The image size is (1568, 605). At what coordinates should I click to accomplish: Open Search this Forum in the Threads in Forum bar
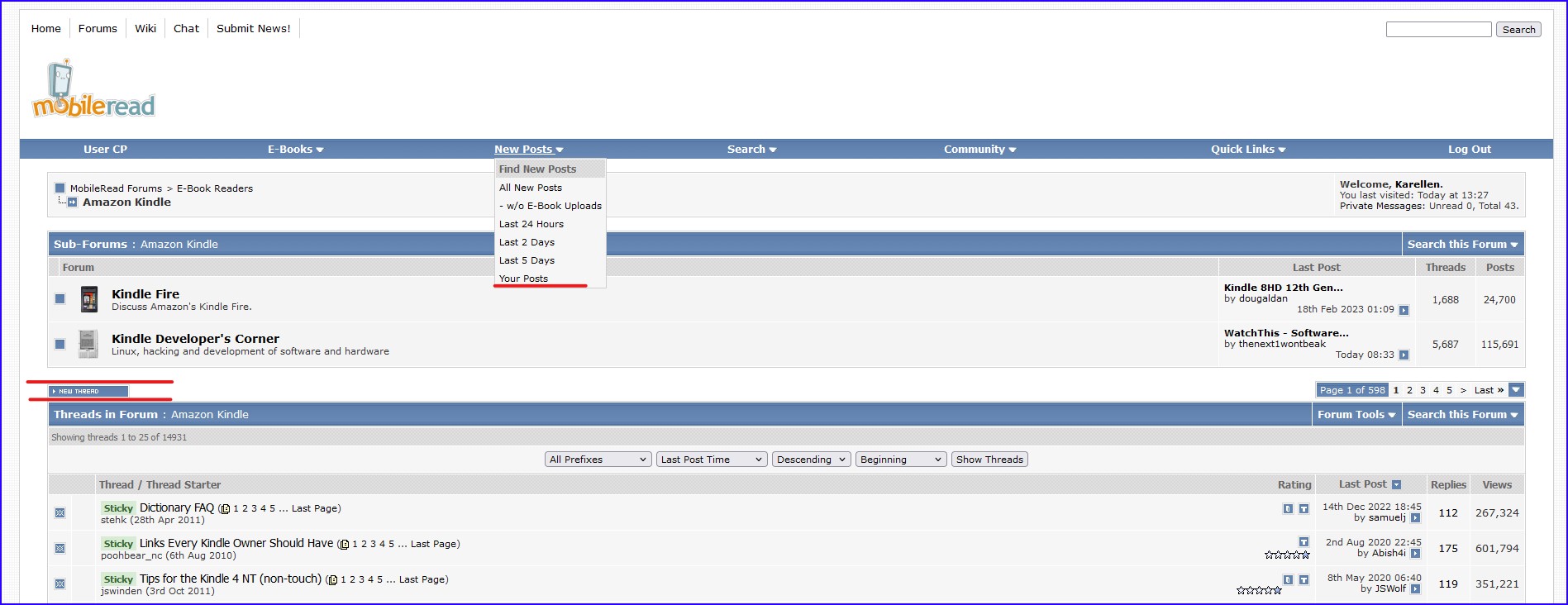[x=1463, y=415]
